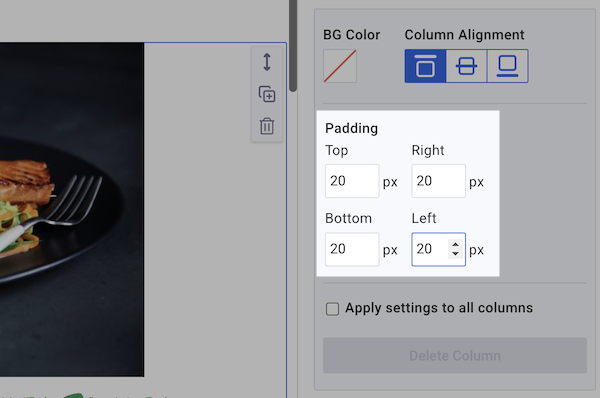Click the Column Alignment label
The image size is (600, 398).
[464, 35]
